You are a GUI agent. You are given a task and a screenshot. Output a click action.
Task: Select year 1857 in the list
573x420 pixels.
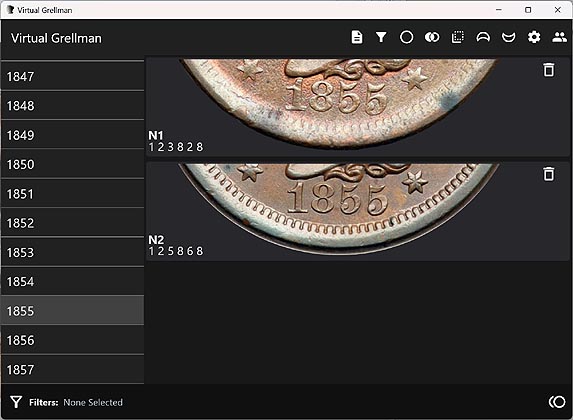[73, 370]
